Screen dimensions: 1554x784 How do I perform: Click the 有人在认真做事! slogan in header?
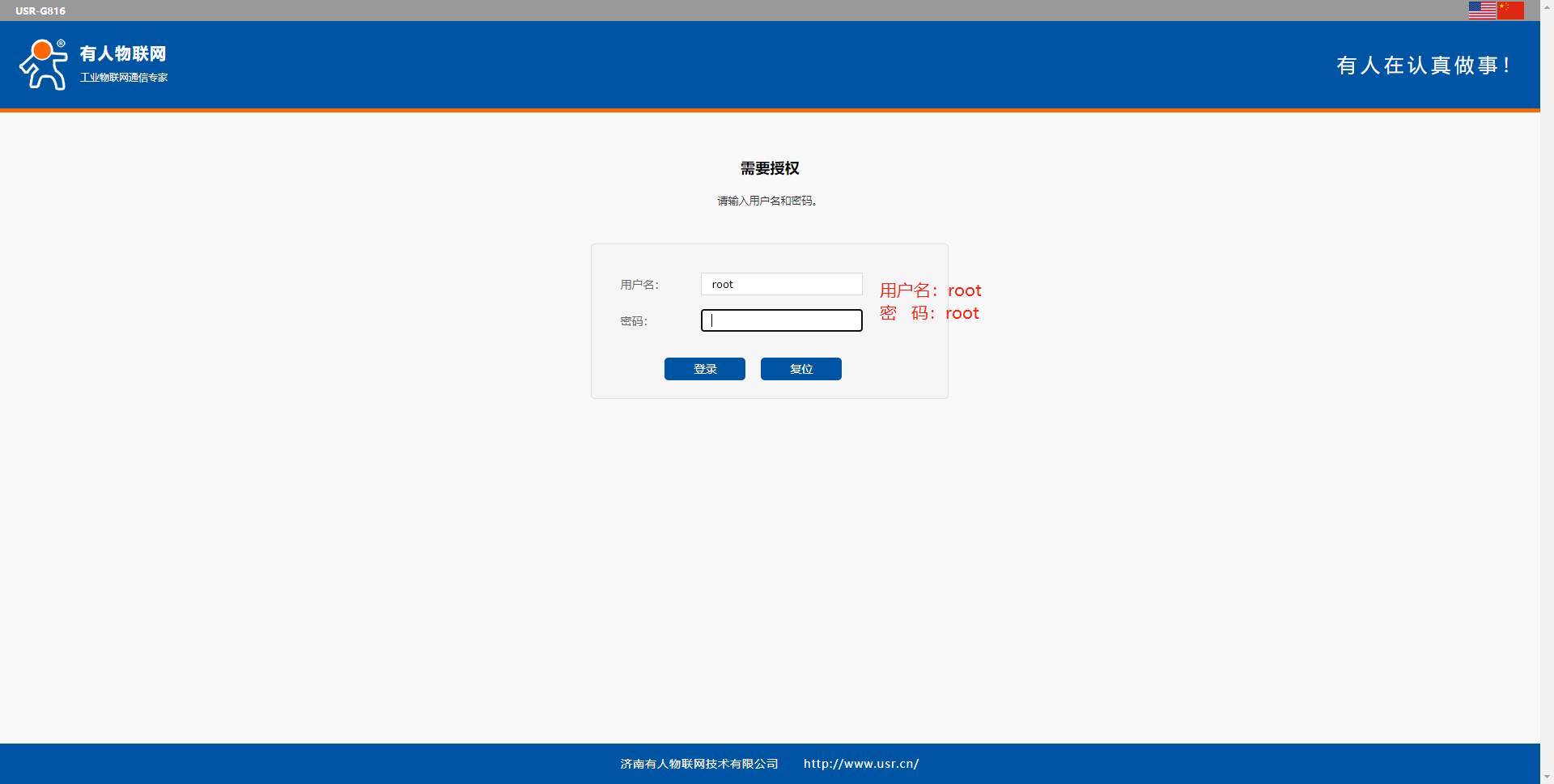point(1423,66)
